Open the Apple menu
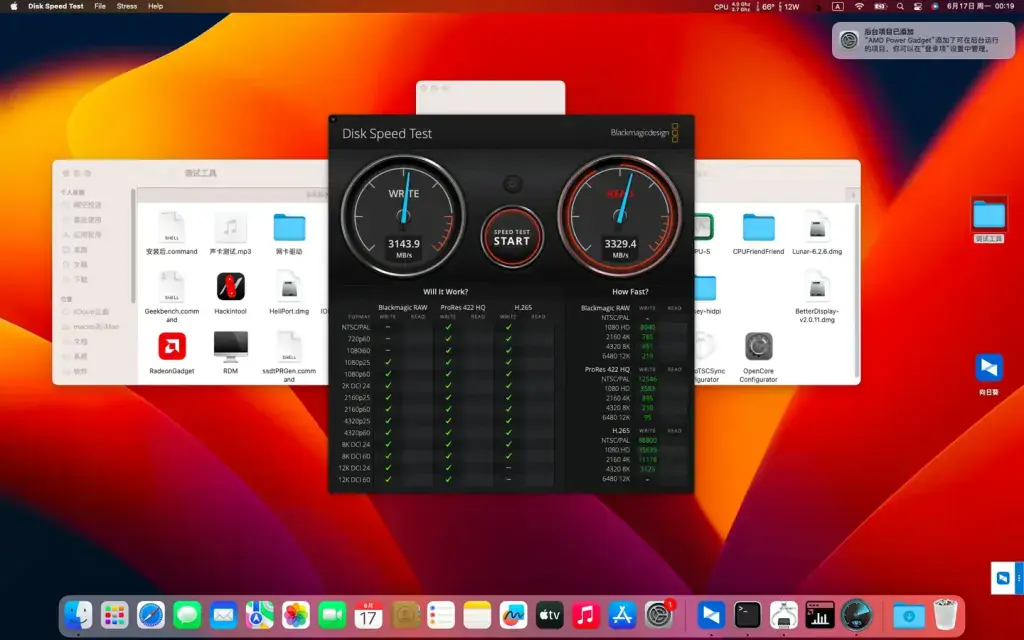 click(x=14, y=7)
